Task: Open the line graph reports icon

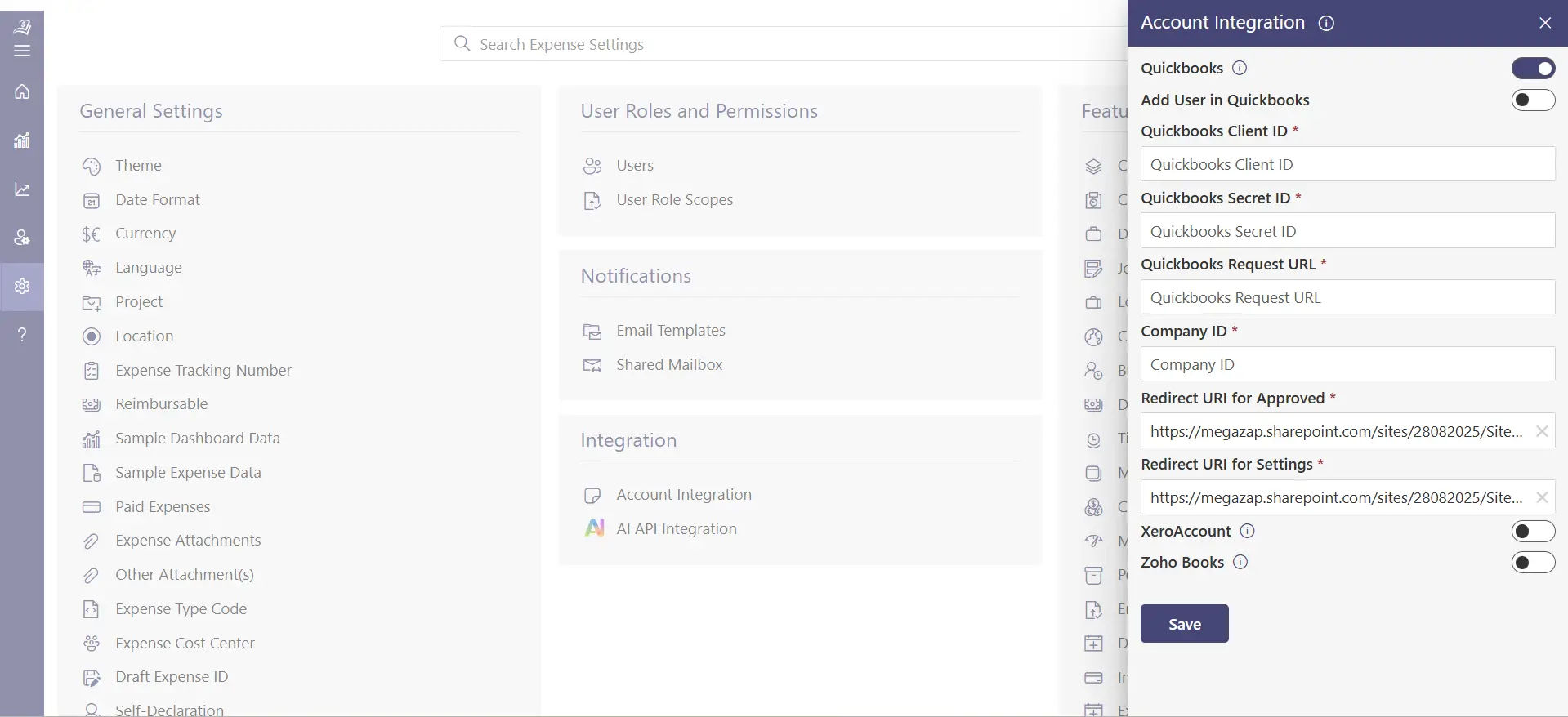Action: tap(22, 189)
